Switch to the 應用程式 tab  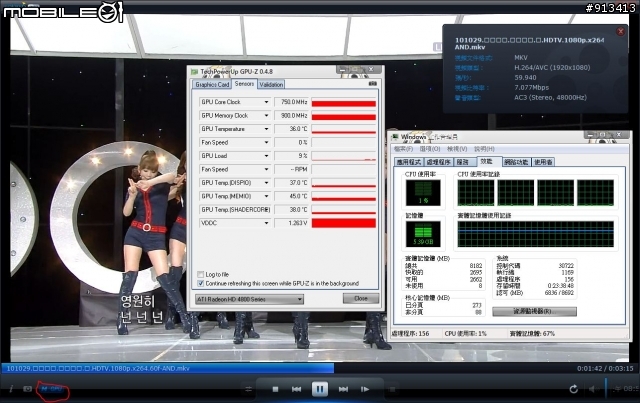coord(409,162)
